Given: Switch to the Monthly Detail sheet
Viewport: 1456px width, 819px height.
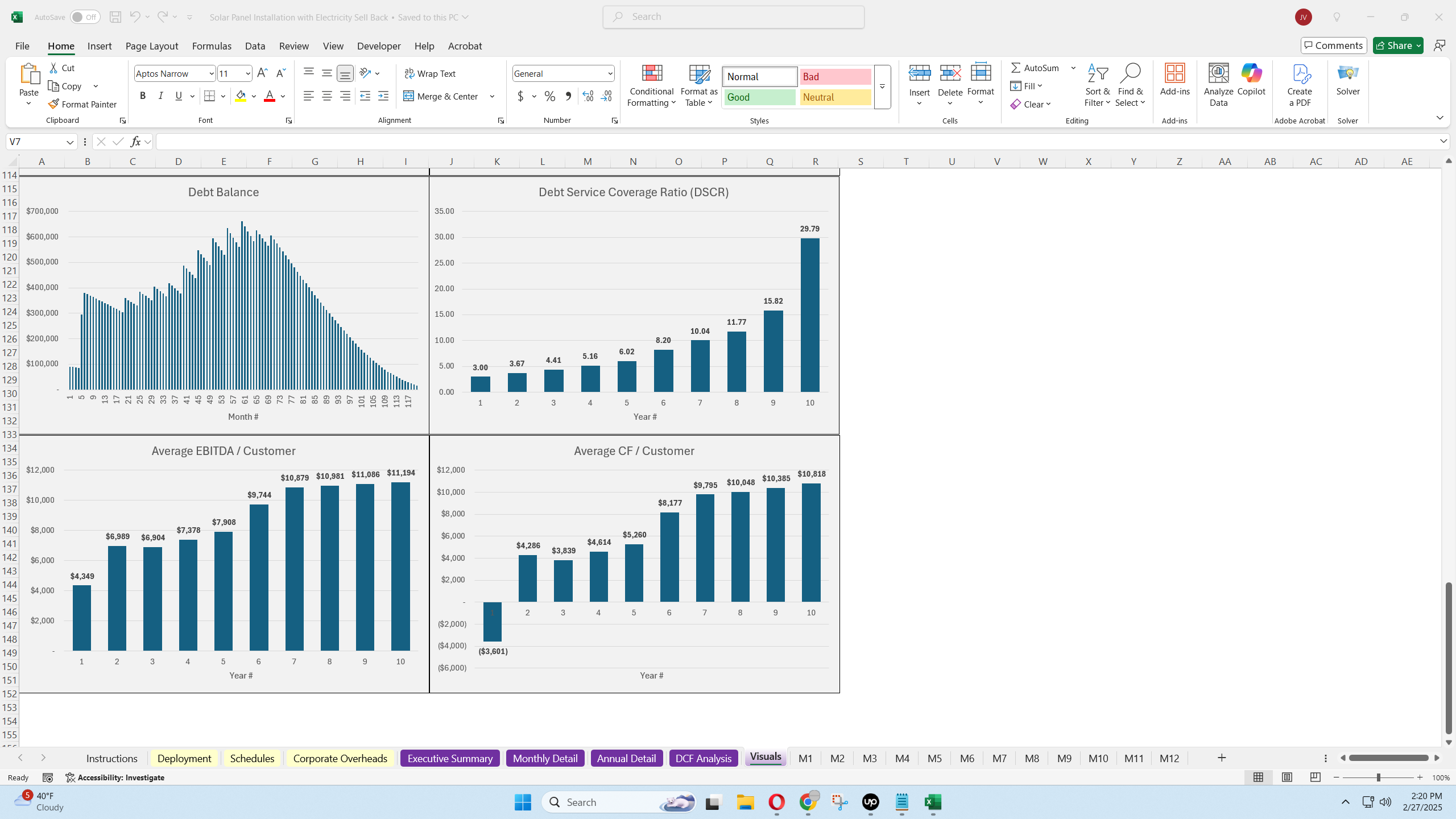Looking at the screenshot, I should [x=545, y=758].
